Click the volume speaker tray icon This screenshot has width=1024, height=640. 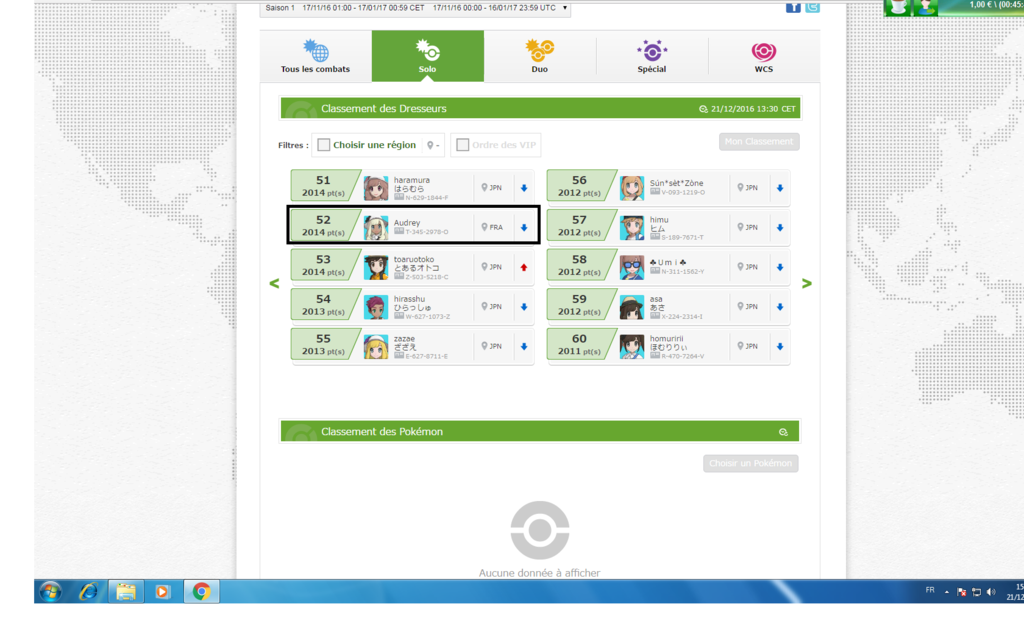[991, 592]
